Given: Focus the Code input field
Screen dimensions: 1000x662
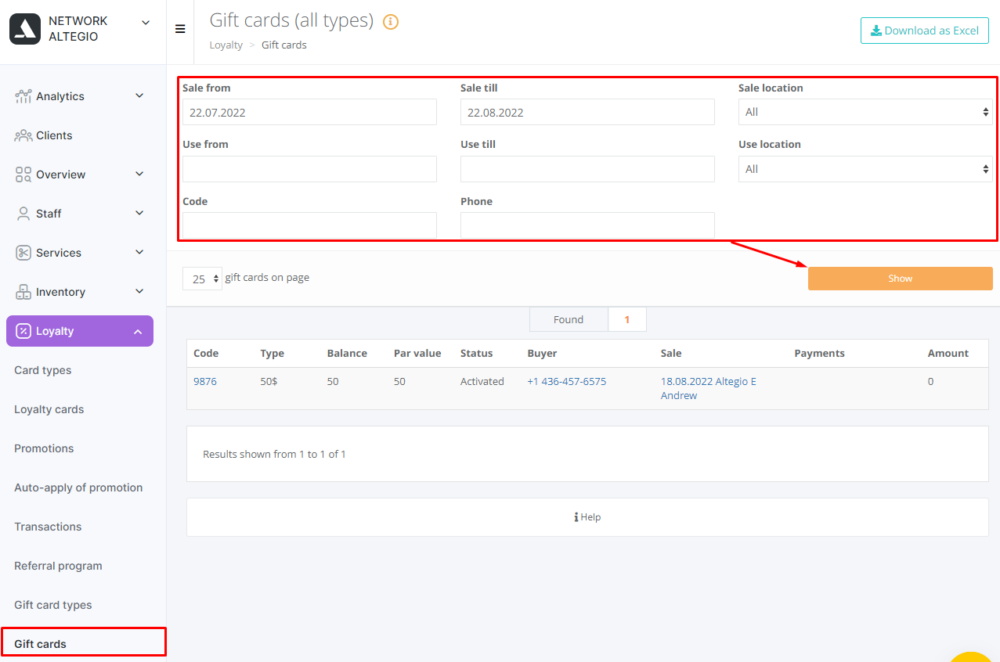Looking at the screenshot, I should click(309, 225).
